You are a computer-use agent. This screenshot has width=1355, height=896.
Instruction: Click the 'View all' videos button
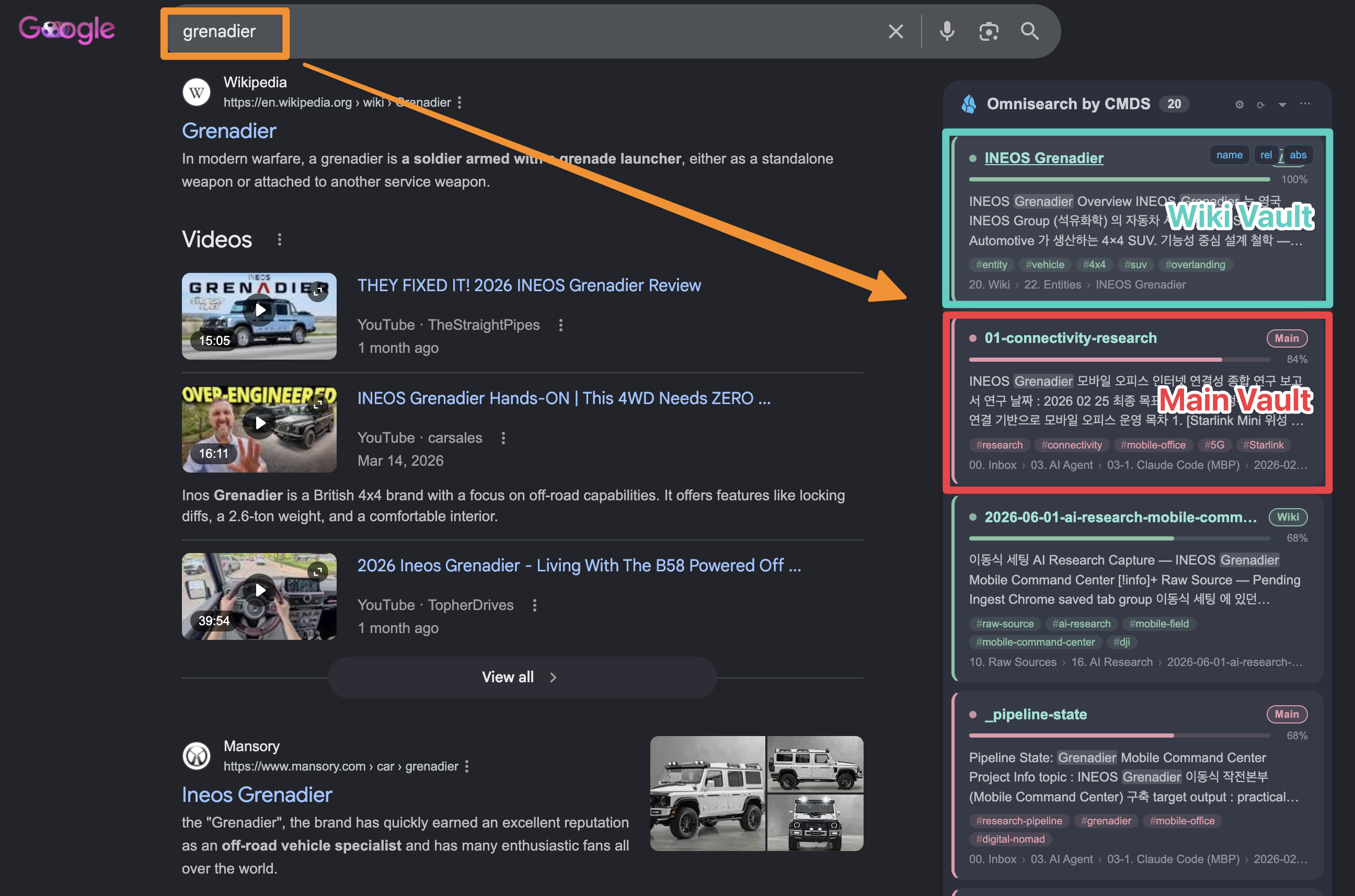click(522, 677)
